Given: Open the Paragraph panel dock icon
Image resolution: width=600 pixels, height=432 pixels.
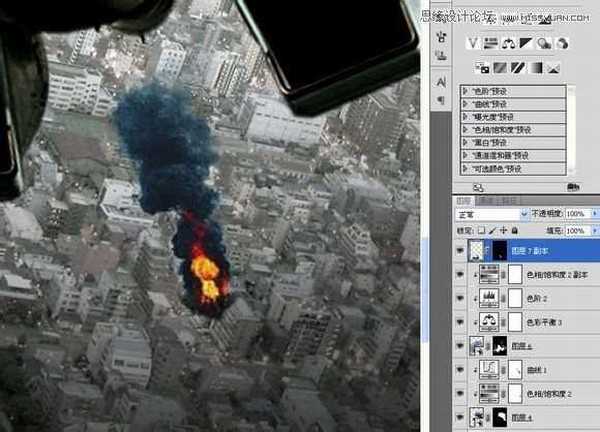Looking at the screenshot, I should pos(441,100).
